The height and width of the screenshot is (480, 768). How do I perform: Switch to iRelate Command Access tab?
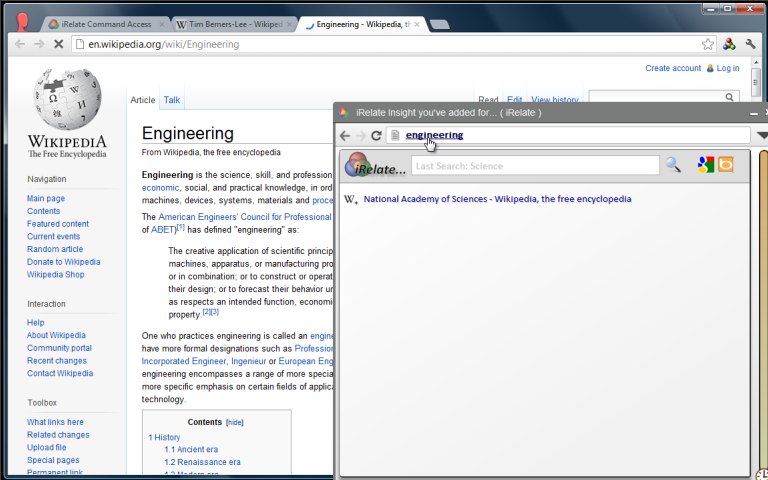click(106, 24)
